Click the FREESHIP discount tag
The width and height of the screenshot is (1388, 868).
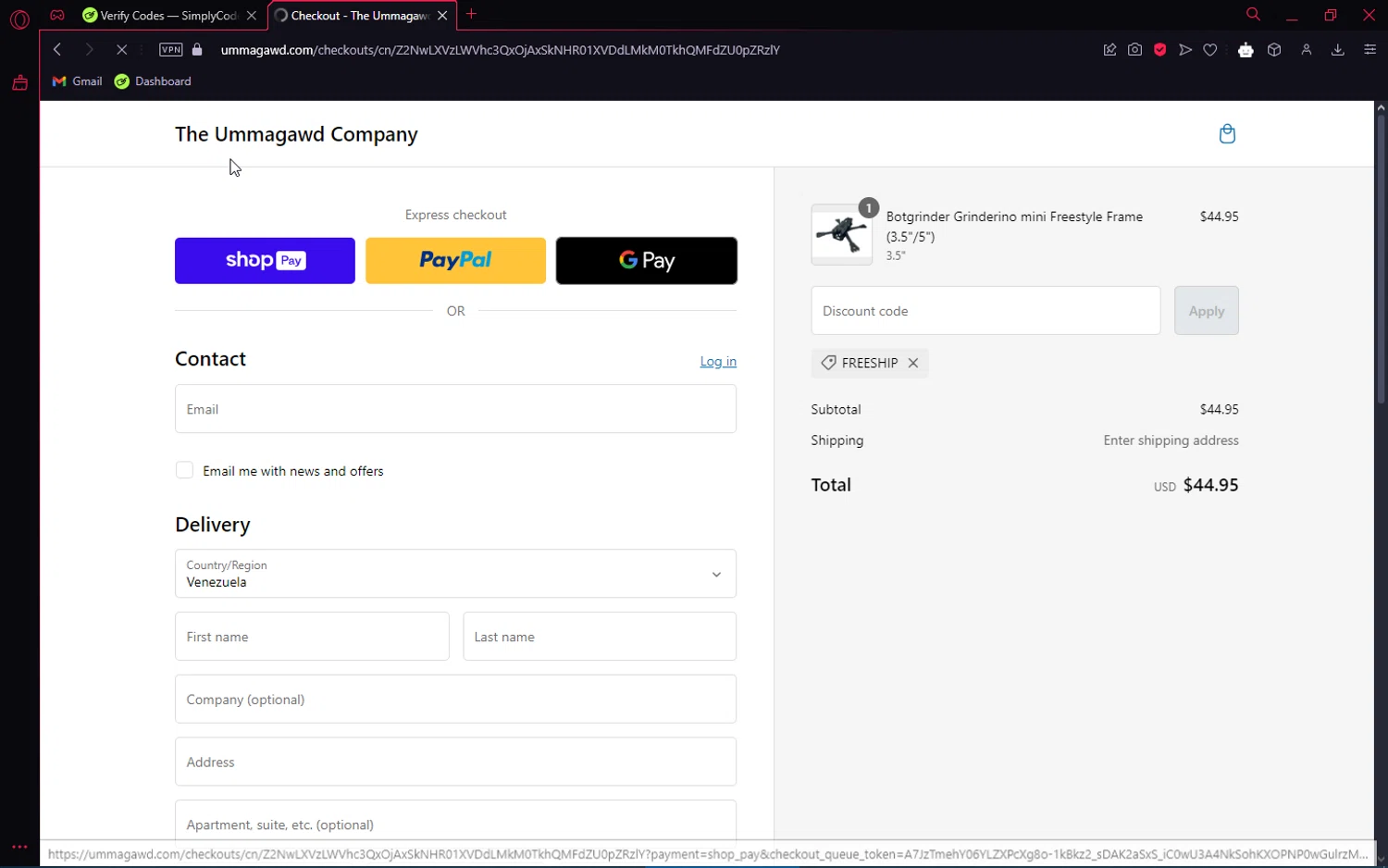870,363
